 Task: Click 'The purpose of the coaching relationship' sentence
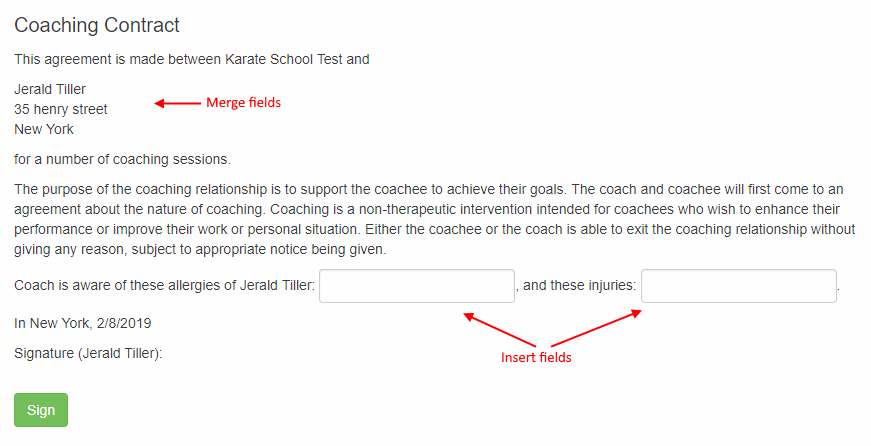click(x=291, y=189)
